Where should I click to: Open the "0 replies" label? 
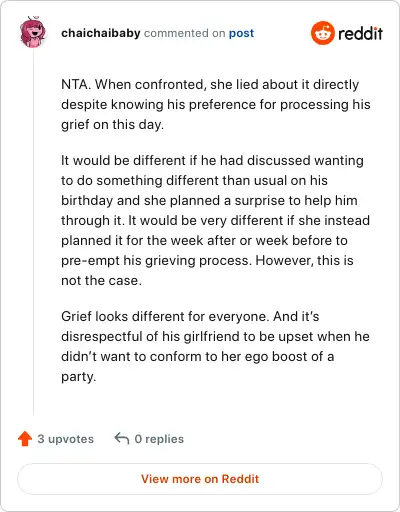pyautogui.click(x=159, y=439)
